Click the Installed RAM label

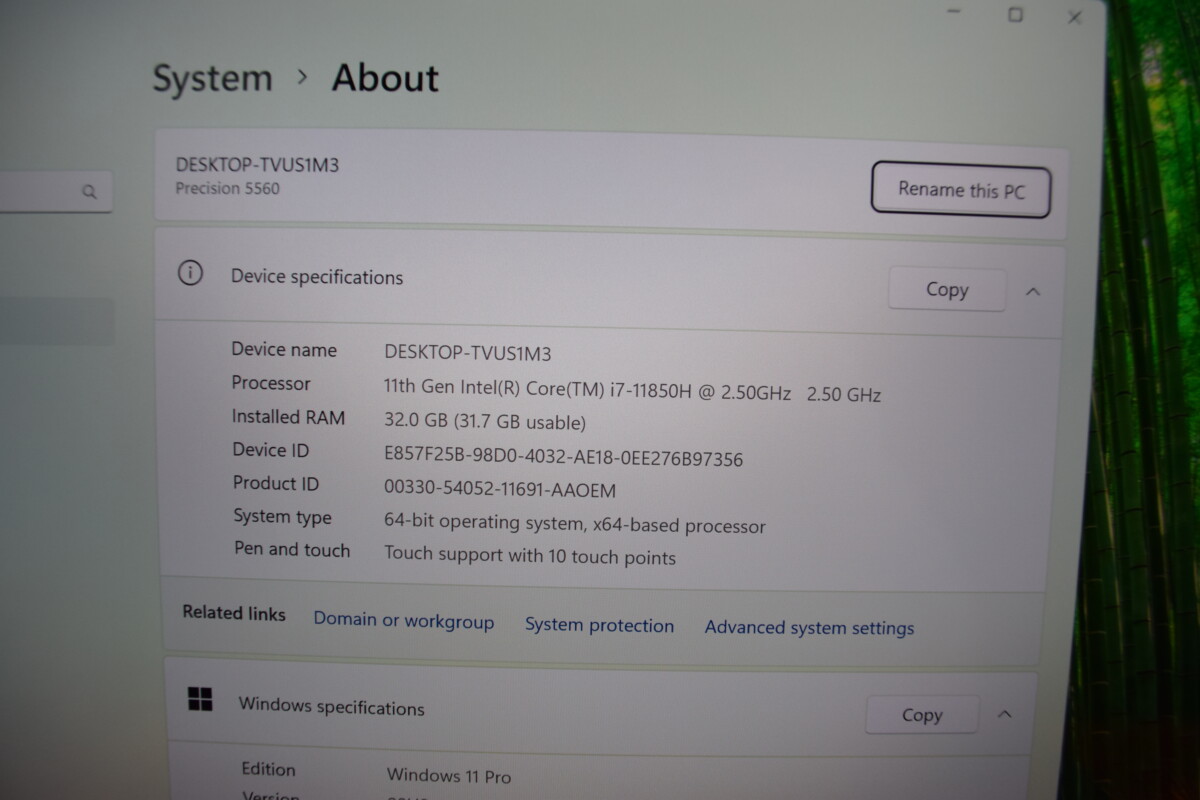pyautogui.click(x=288, y=417)
